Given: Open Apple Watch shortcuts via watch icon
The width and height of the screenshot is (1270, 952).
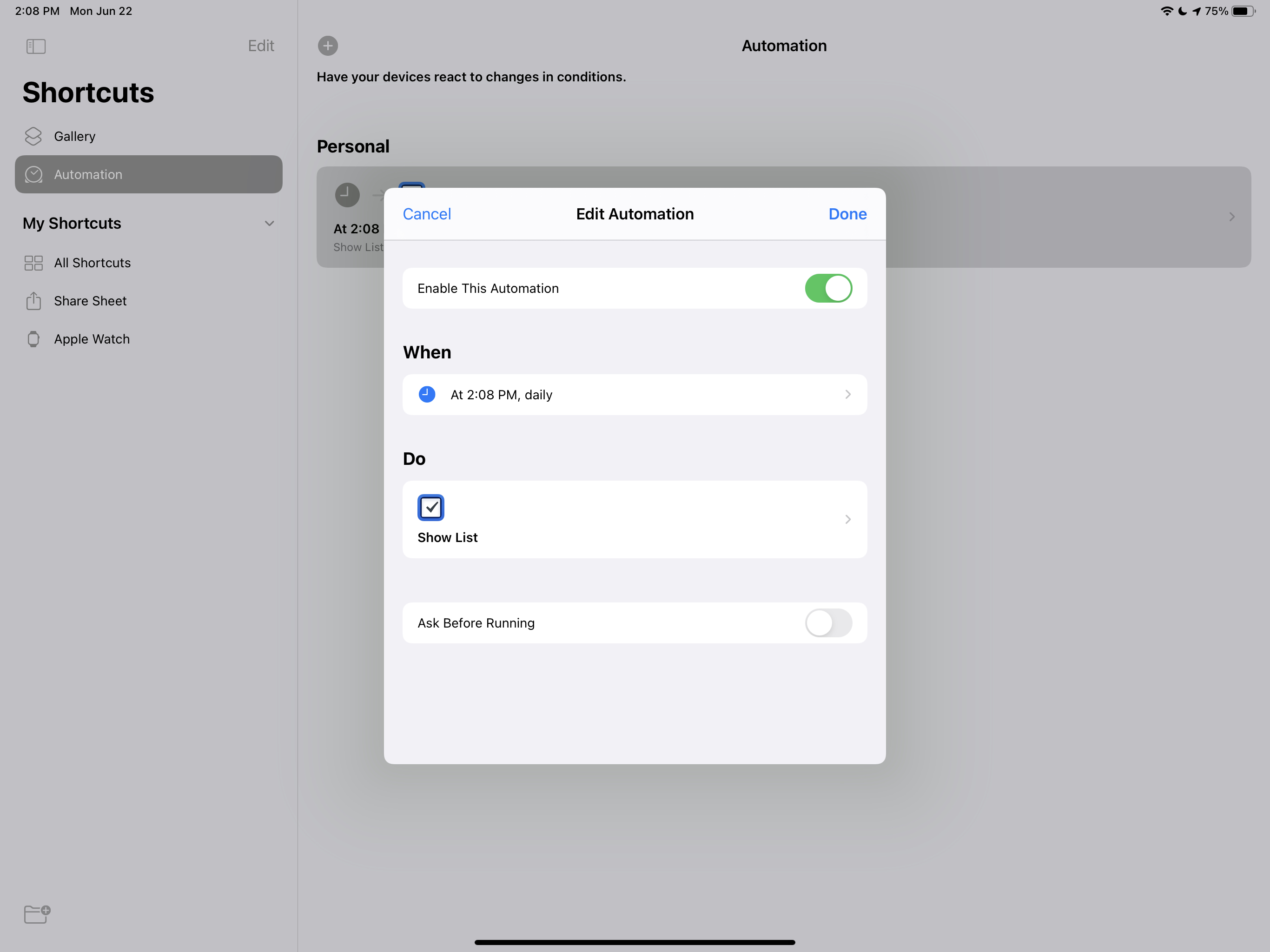Looking at the screenshot, I should click(33, 339).
